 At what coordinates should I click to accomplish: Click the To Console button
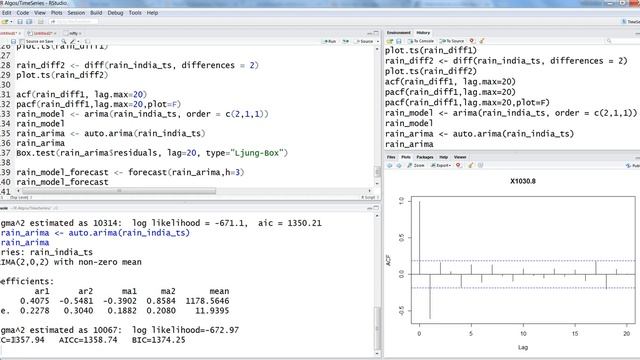[x=420, y=41]
